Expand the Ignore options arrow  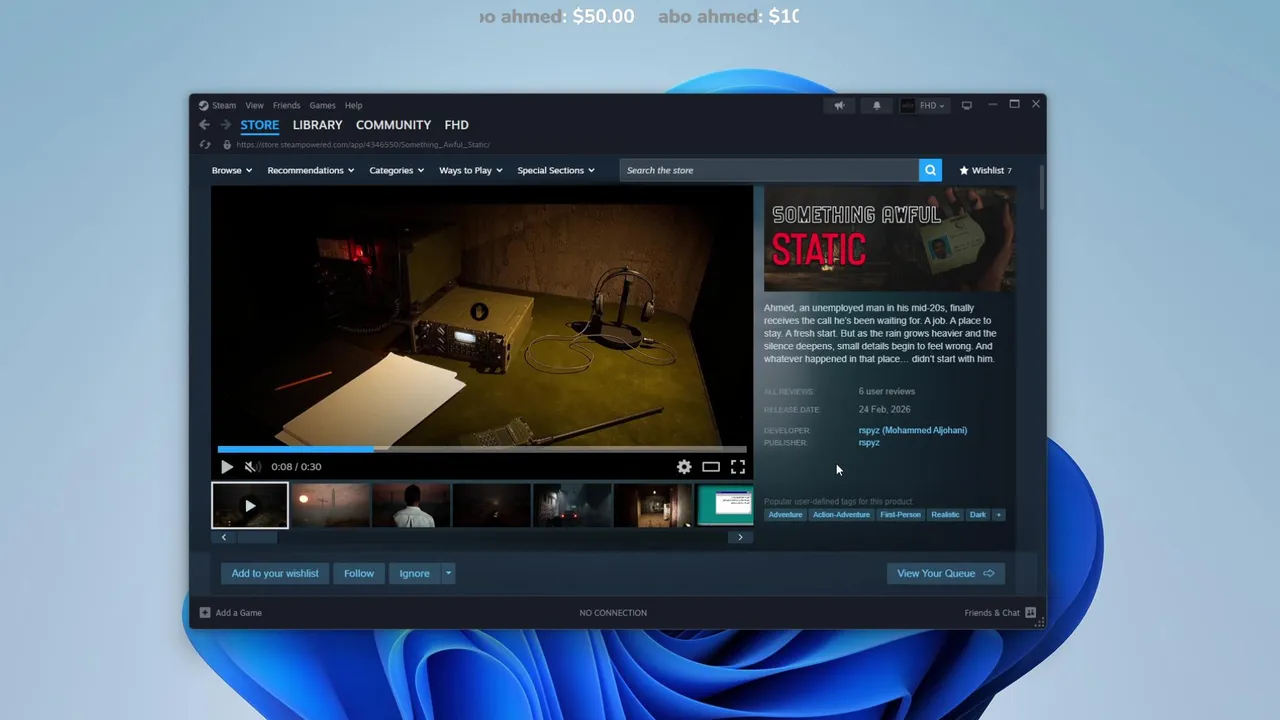(448, 574)
